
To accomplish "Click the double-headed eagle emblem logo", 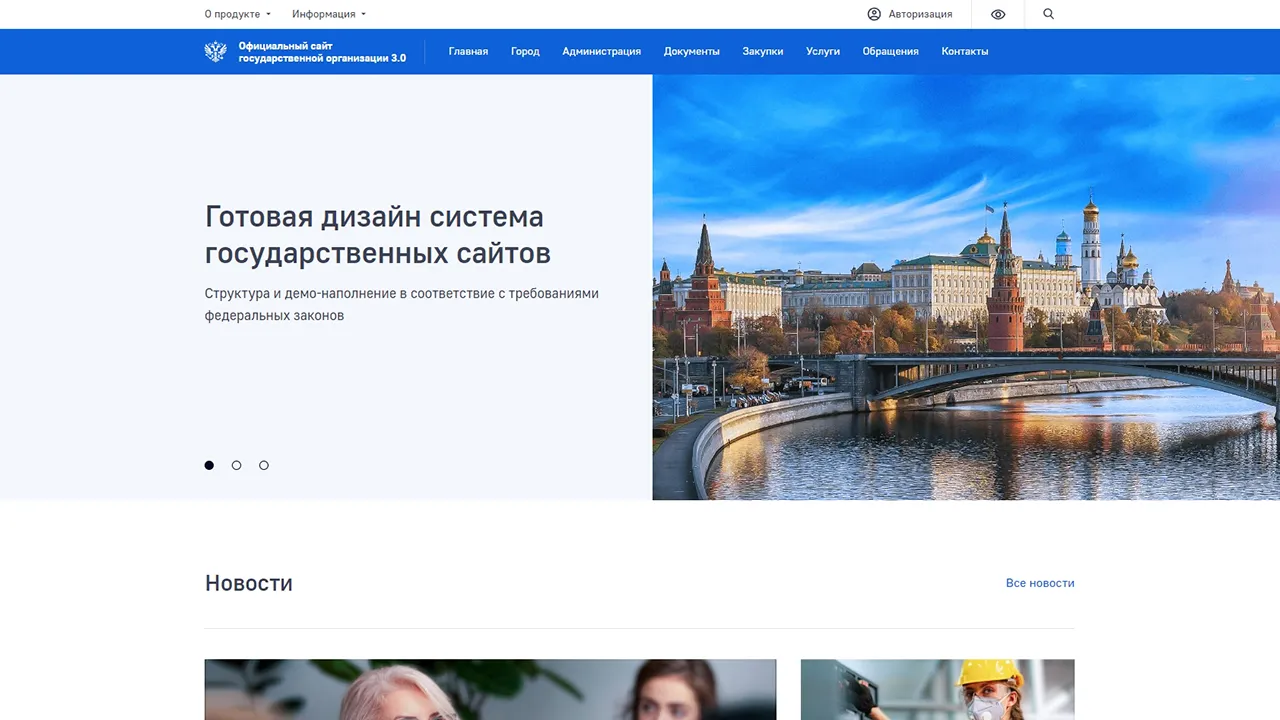I will [215, 51].
